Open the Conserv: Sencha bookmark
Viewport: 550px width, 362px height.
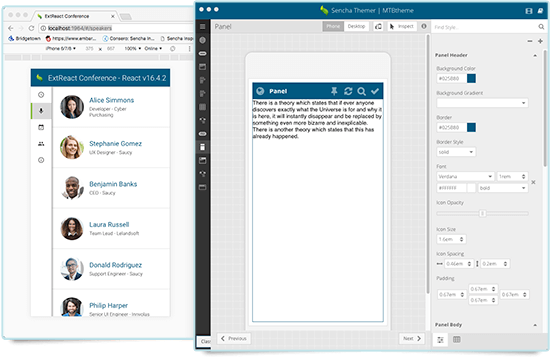point(128,39)
